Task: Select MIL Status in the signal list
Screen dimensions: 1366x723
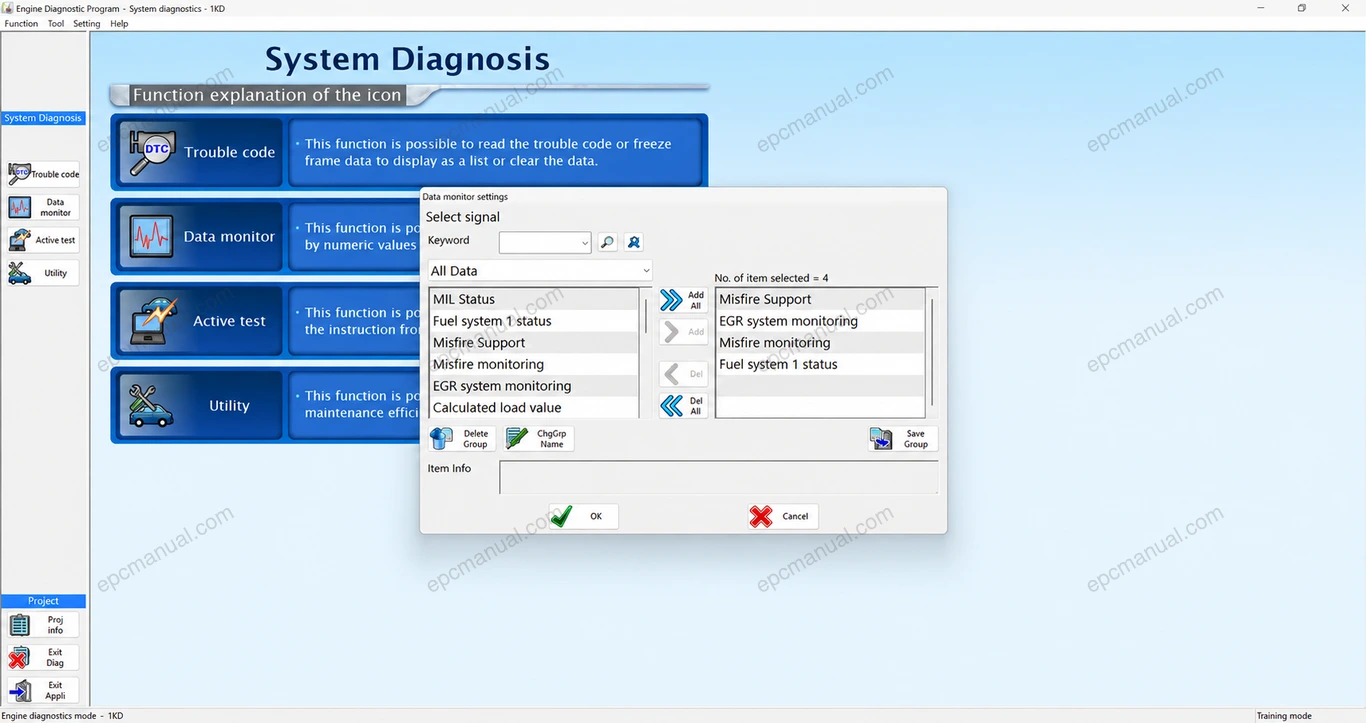Action: pyautogui.click(x=534, y=299)
